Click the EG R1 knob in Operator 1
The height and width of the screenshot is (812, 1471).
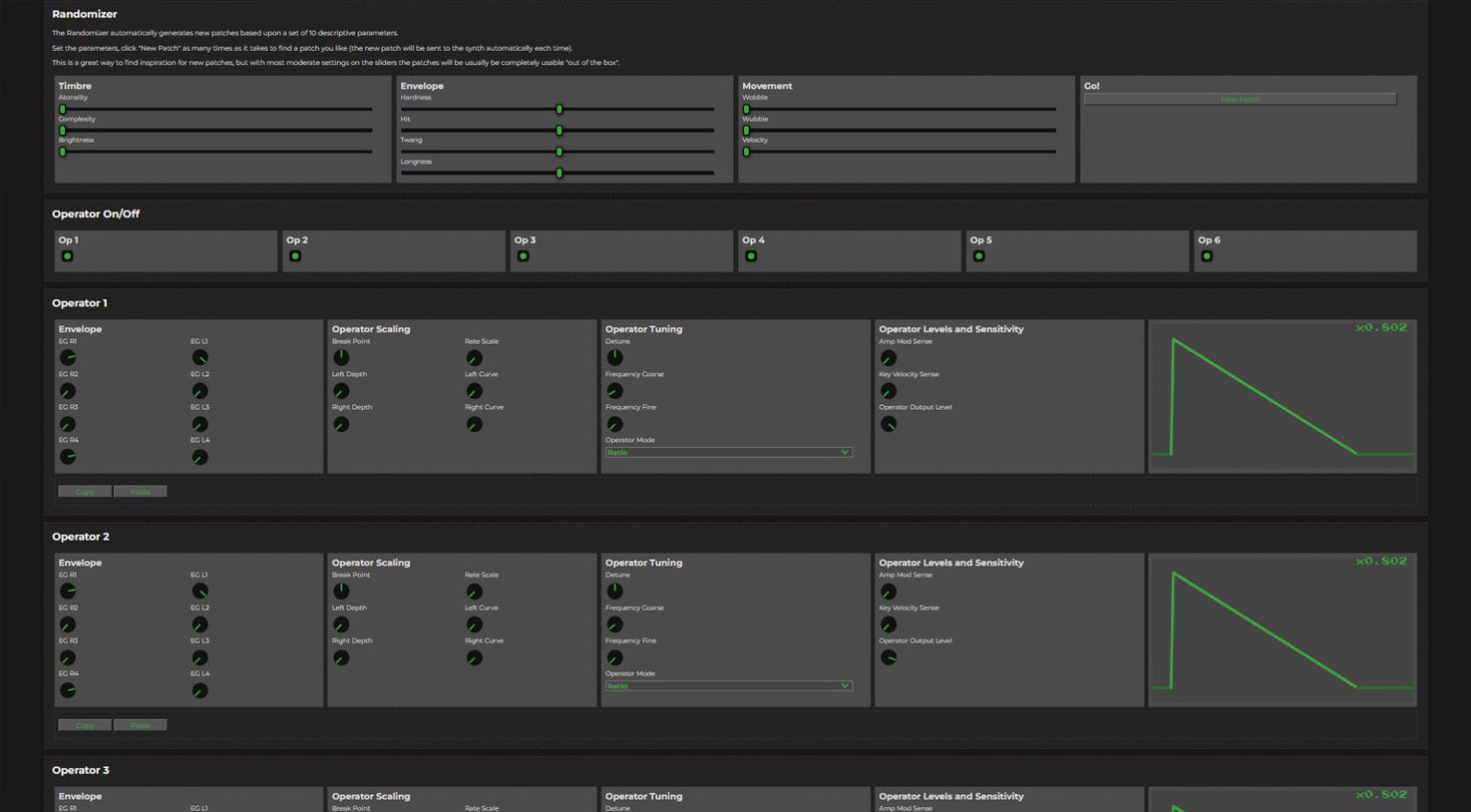[67, 357]
